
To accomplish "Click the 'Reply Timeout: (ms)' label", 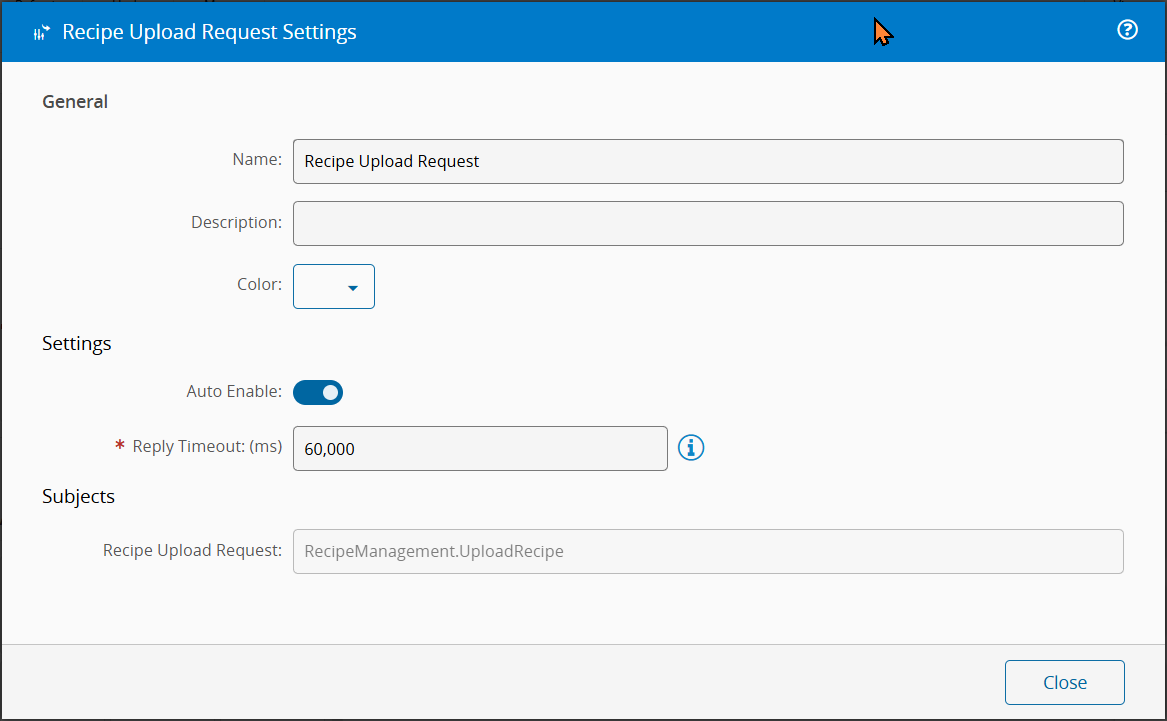I will [x=207, y=446].
